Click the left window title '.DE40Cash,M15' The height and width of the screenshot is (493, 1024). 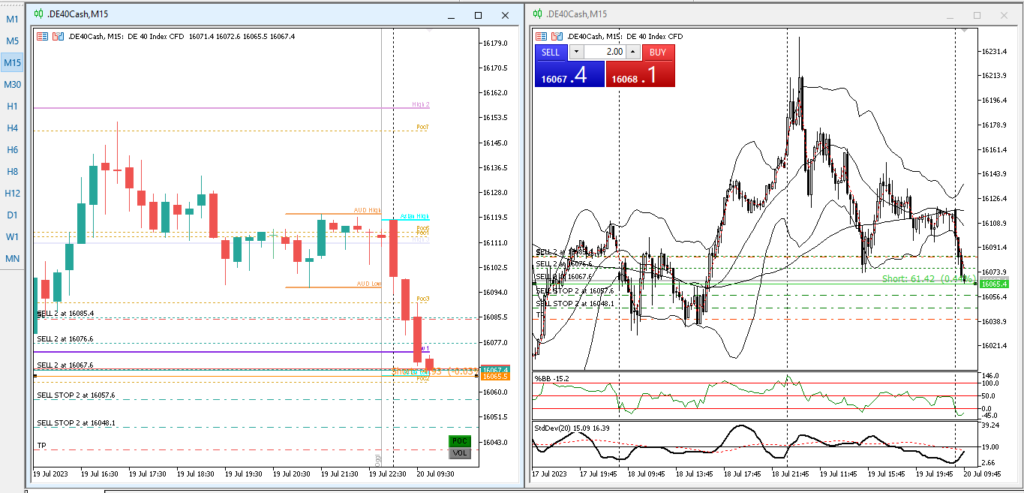coord(76,13)
